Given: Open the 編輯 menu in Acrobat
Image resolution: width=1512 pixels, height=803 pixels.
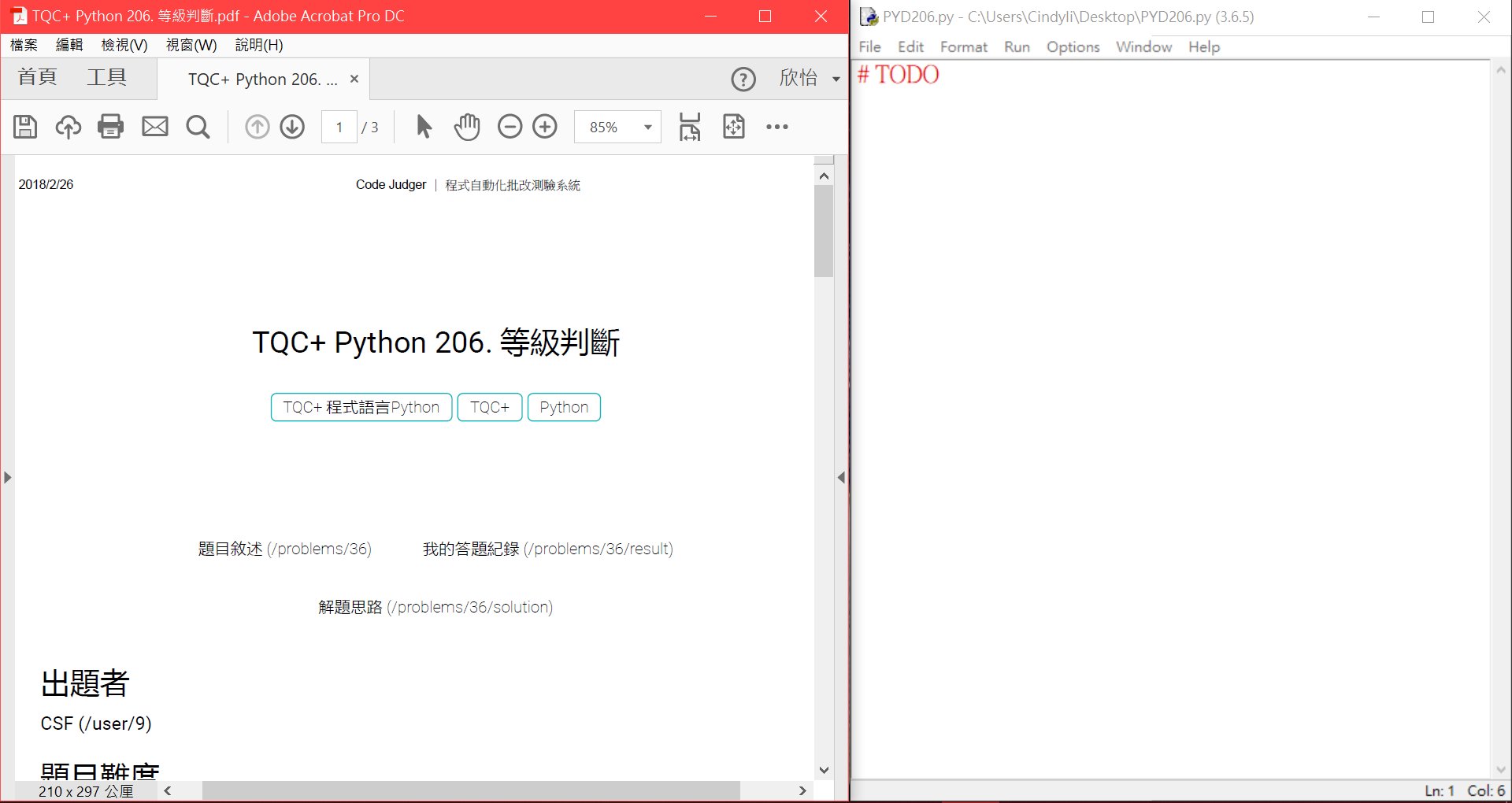Looking at the screenshot, I should point(69,45).
